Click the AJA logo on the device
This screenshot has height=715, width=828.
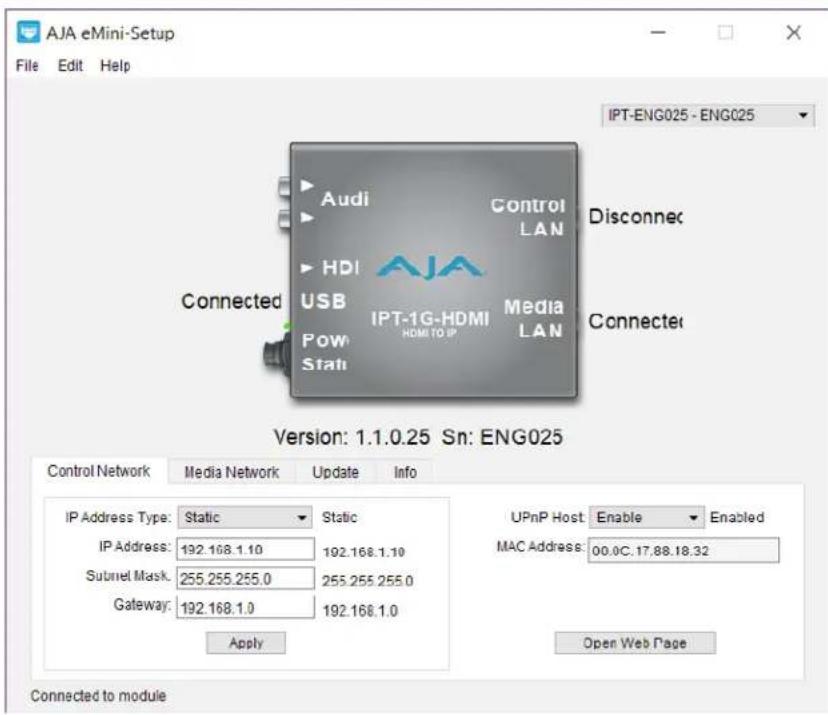430,267
